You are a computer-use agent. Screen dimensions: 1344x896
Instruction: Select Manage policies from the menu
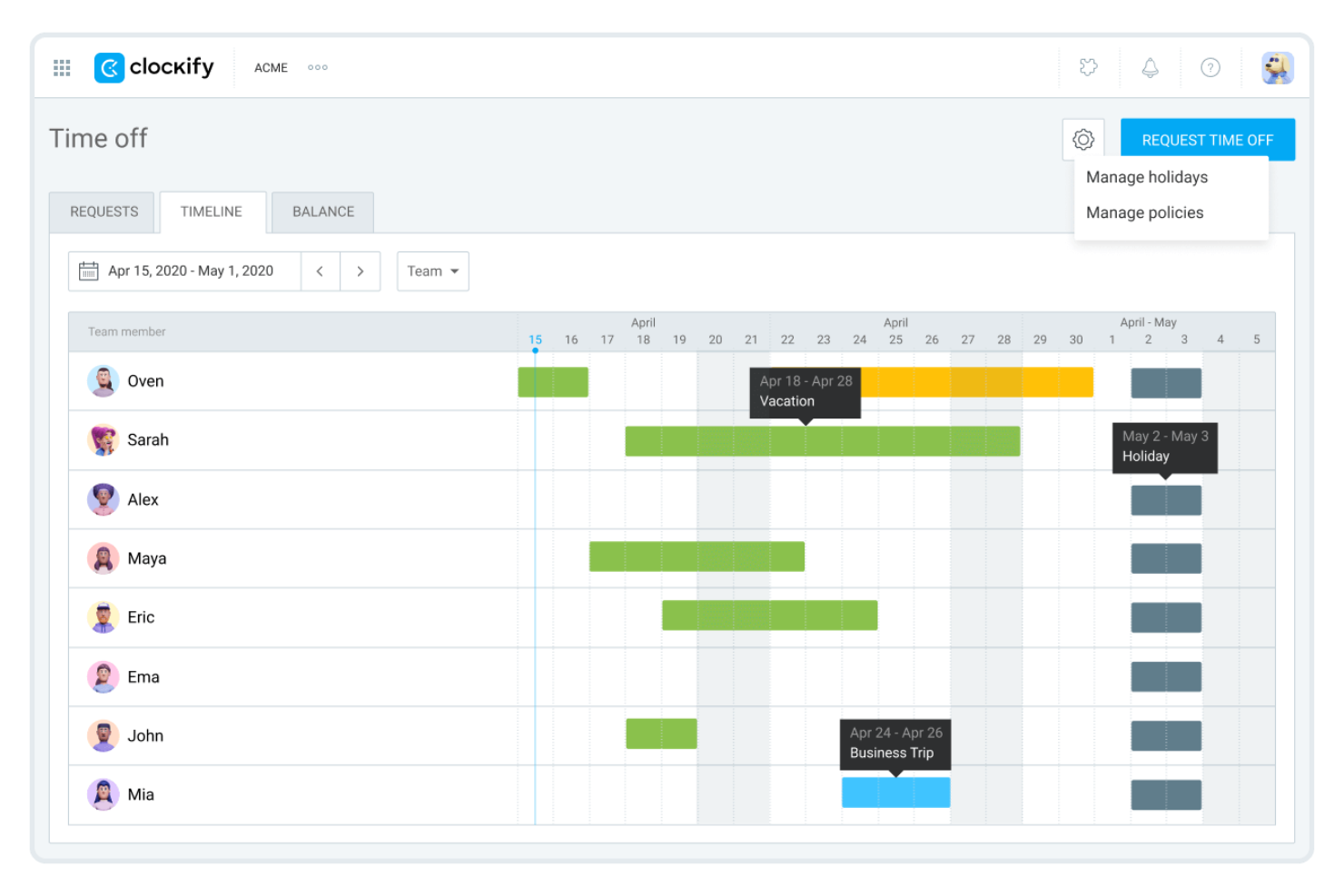click(x=1144, y=212)
